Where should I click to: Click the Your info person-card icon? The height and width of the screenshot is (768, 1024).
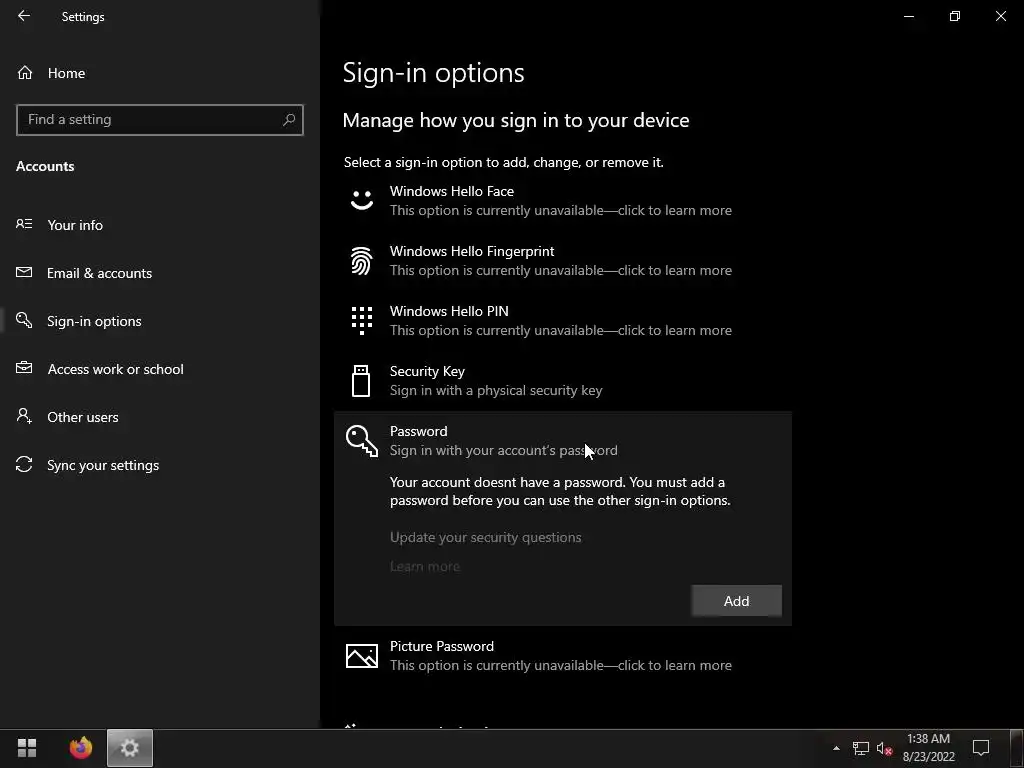pyautogui.click(x=24, y=224)
